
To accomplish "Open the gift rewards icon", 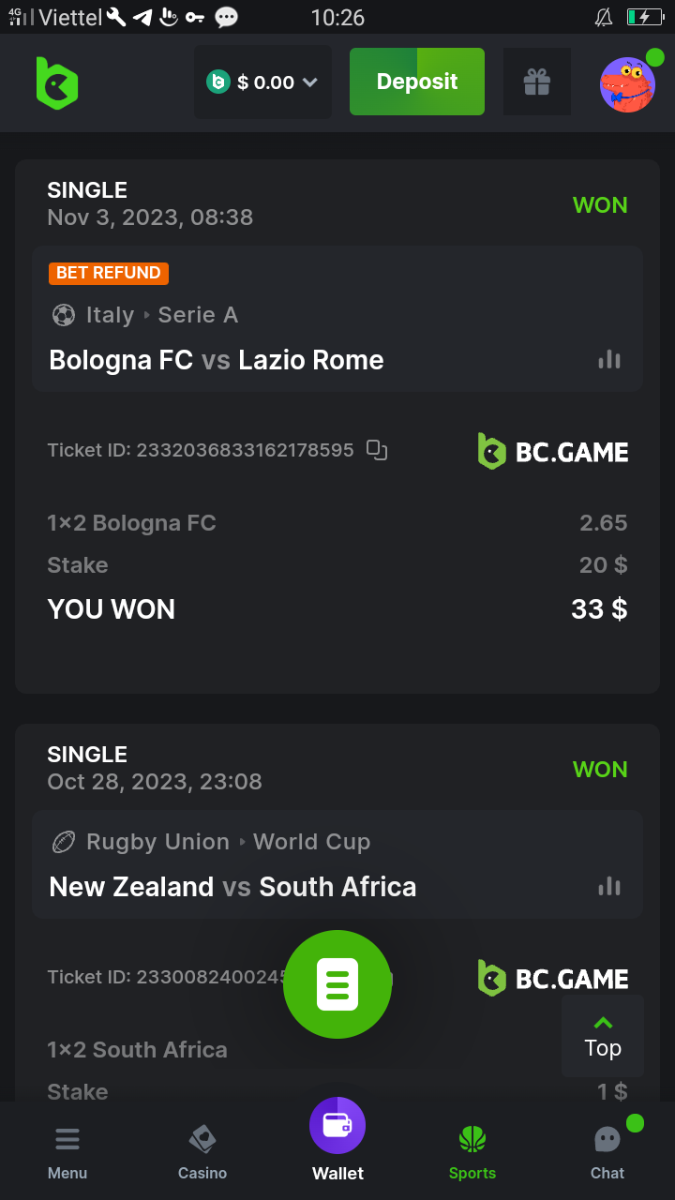I will click(x=537, y=82).
